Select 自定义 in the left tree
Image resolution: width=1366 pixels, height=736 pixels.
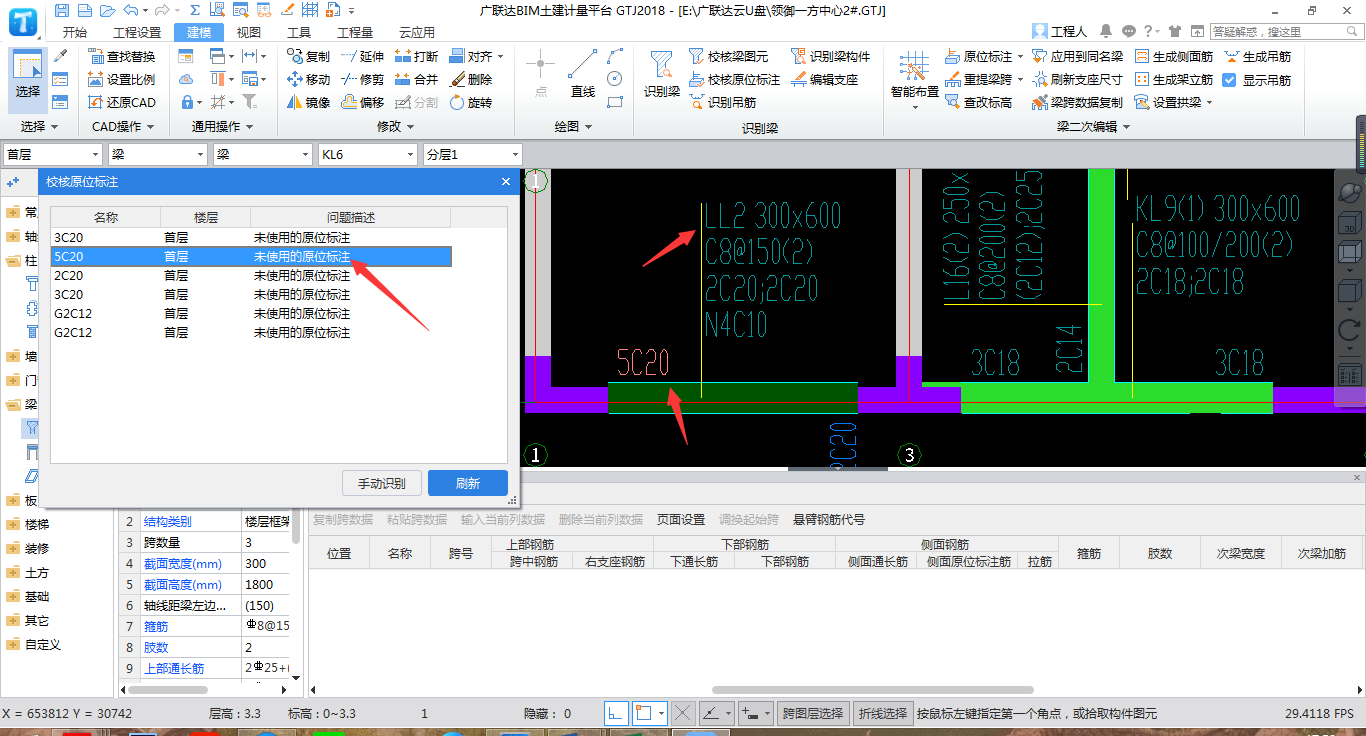pyautogui.click(x=43, y=645)
